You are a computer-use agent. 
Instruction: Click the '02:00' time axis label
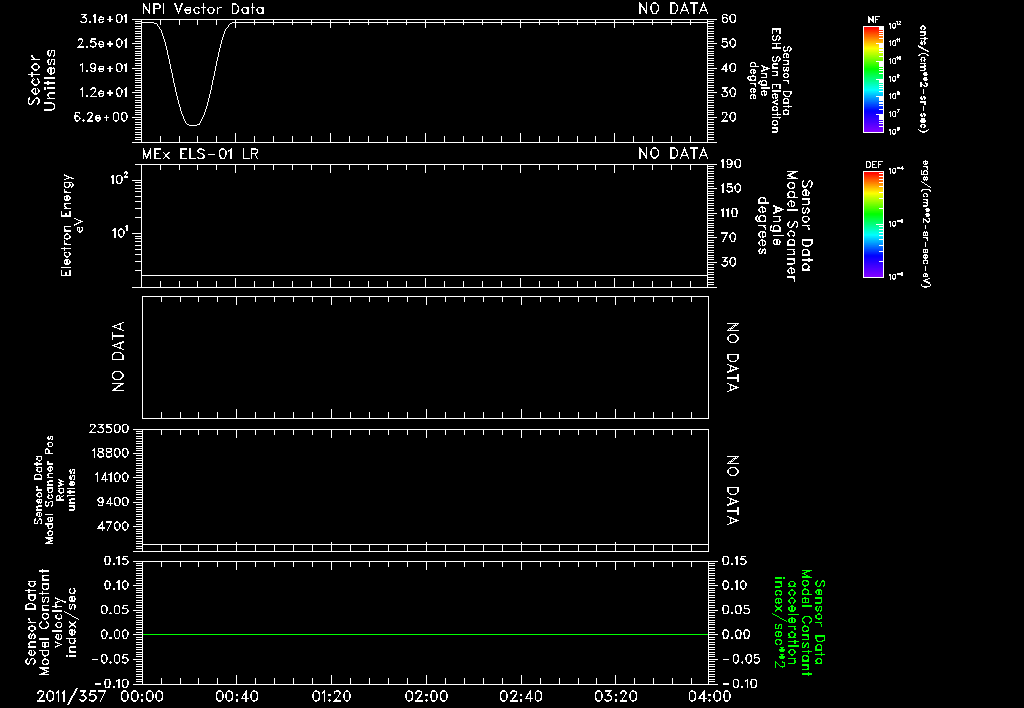[426, 696]
